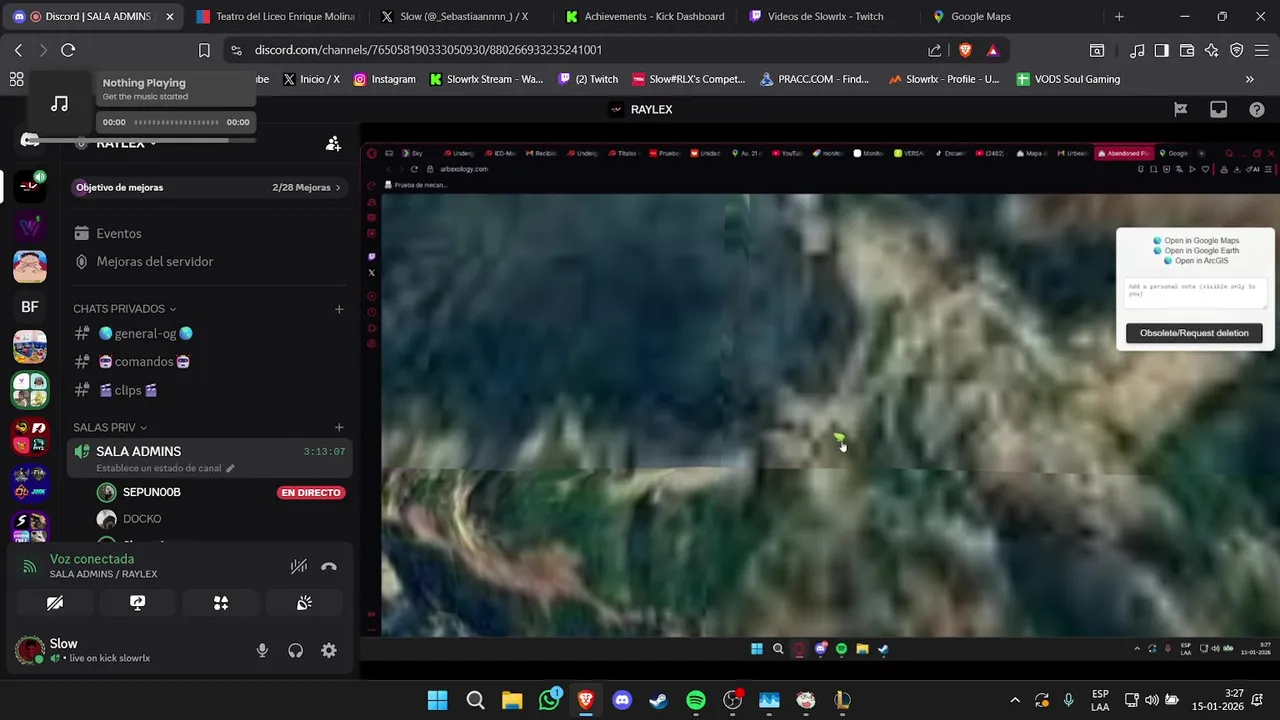The width and height of the screenshot is (1280, 720).
Task: Show more bookmarks overflow chevron
Action: (1249, 79)
